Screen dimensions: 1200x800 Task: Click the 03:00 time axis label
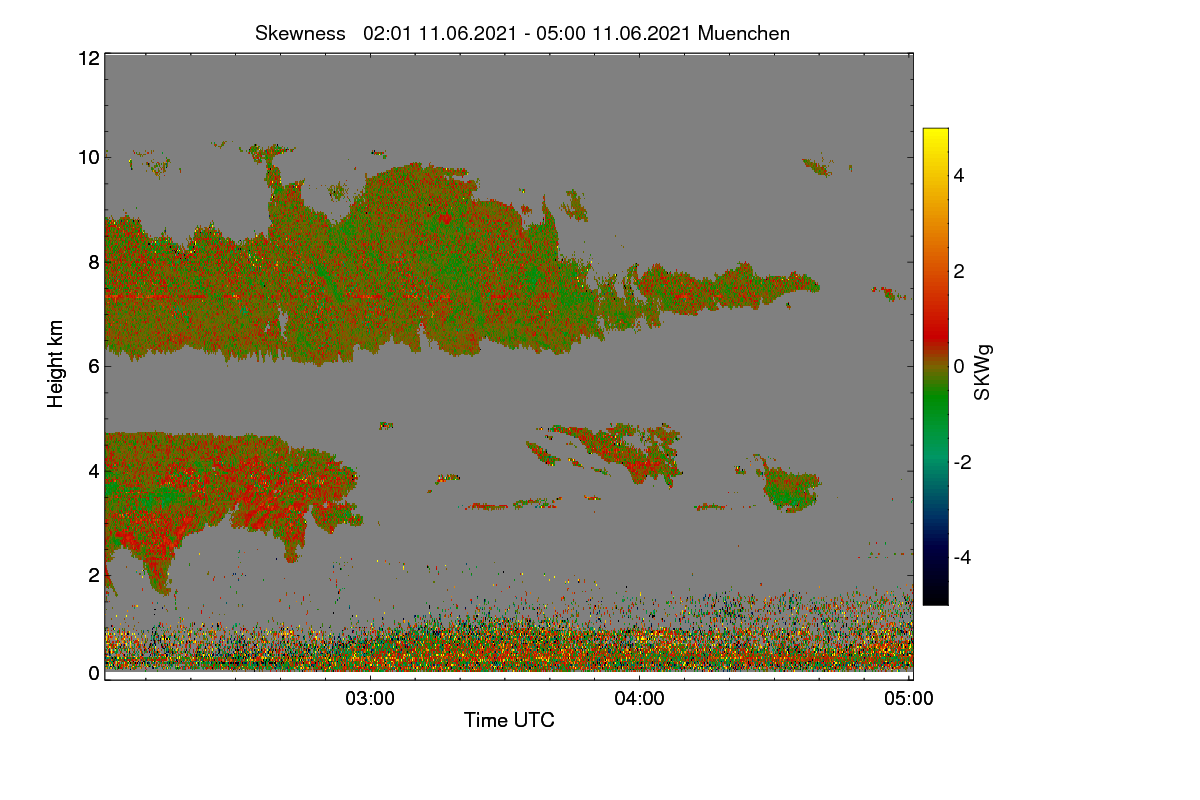click(370, 699)
